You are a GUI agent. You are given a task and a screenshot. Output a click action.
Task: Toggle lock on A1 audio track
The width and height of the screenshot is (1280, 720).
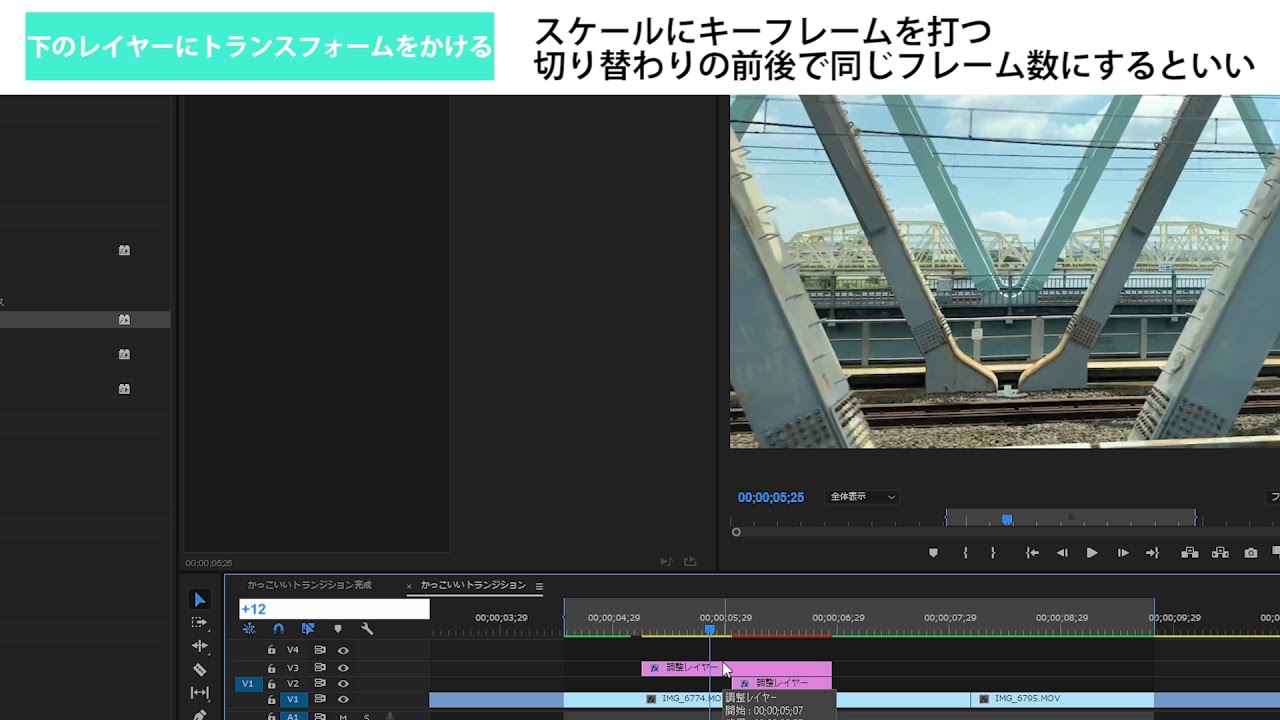coord(271,716)
